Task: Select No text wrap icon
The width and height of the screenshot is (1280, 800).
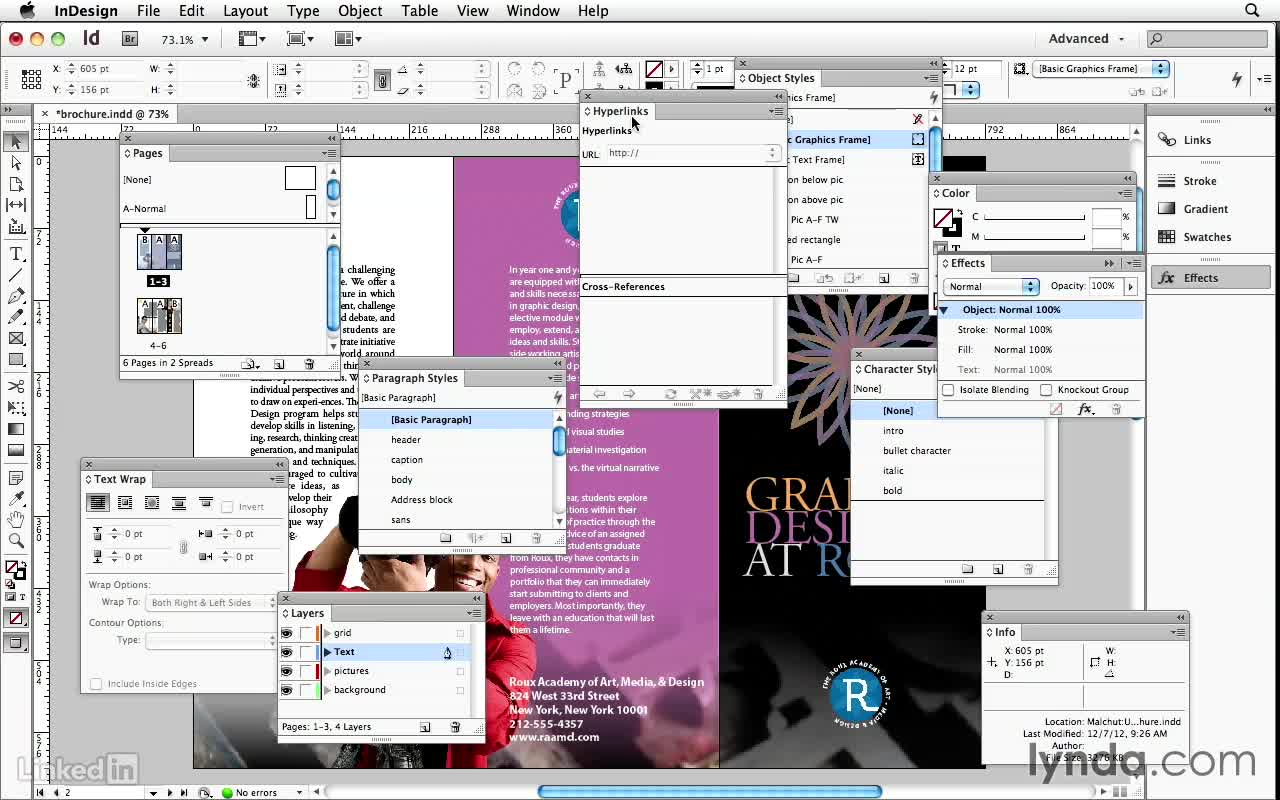Action: tap(98, 504)
